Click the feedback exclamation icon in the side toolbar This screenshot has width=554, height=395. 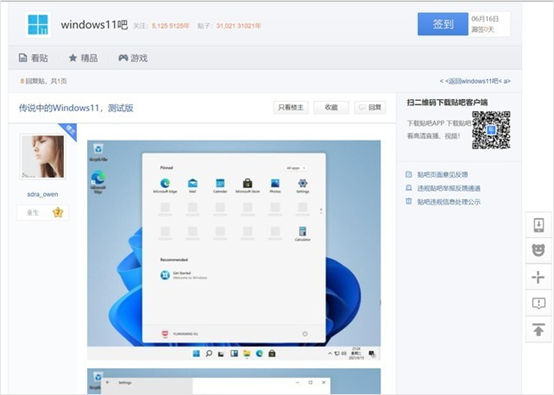[538, 303]
